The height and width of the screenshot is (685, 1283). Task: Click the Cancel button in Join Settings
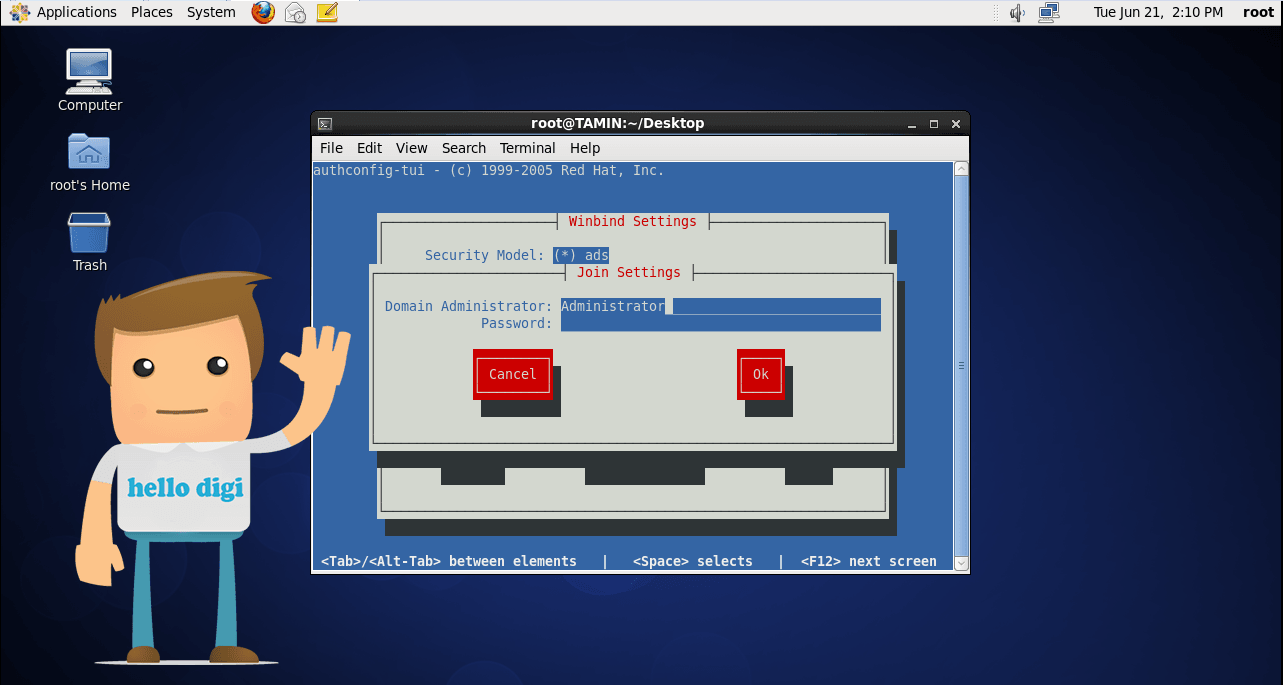[512, 374]
